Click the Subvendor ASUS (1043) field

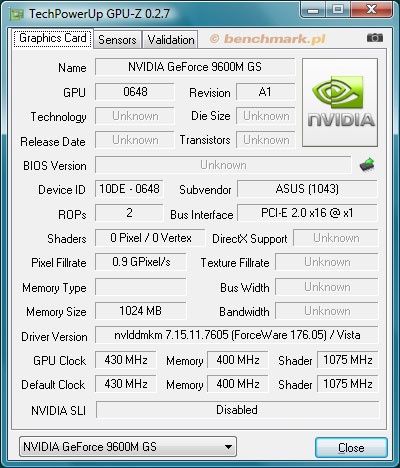pyautogui.click(x=307, y=189)
